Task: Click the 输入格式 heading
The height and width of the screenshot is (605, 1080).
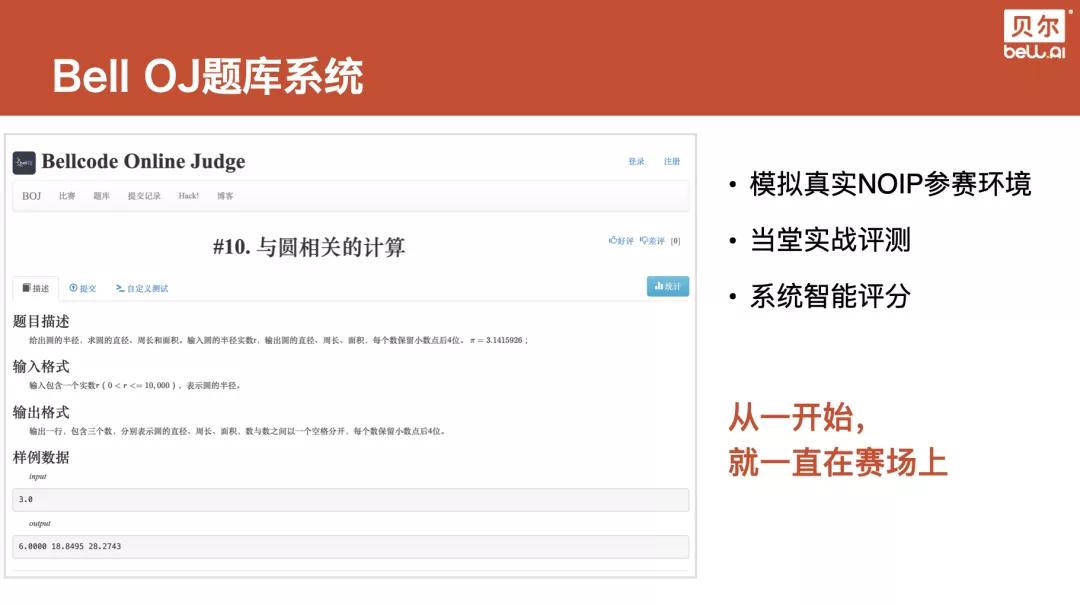Action: (x=41, y=367)
